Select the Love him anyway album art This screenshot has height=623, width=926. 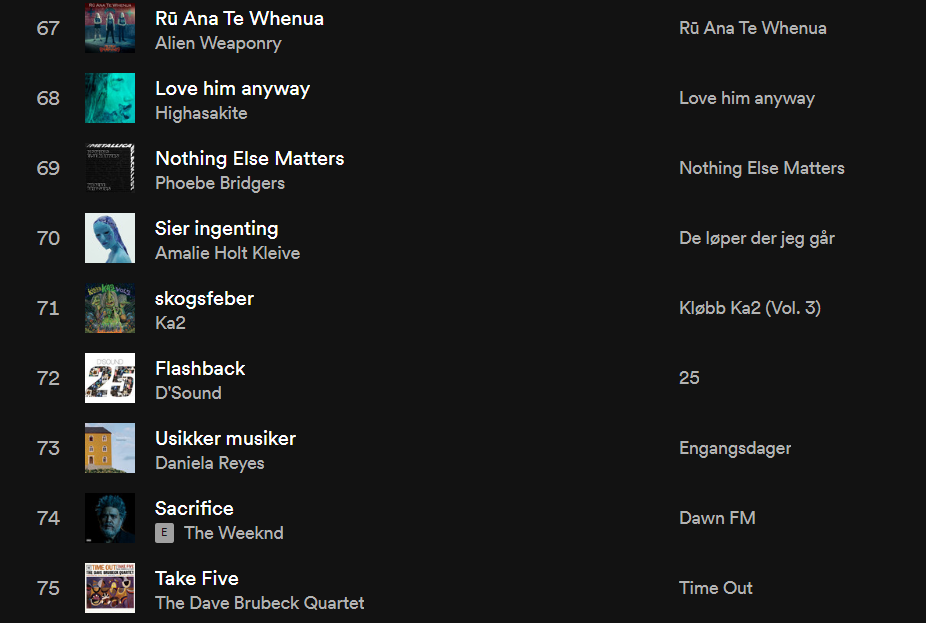point(110,98)
